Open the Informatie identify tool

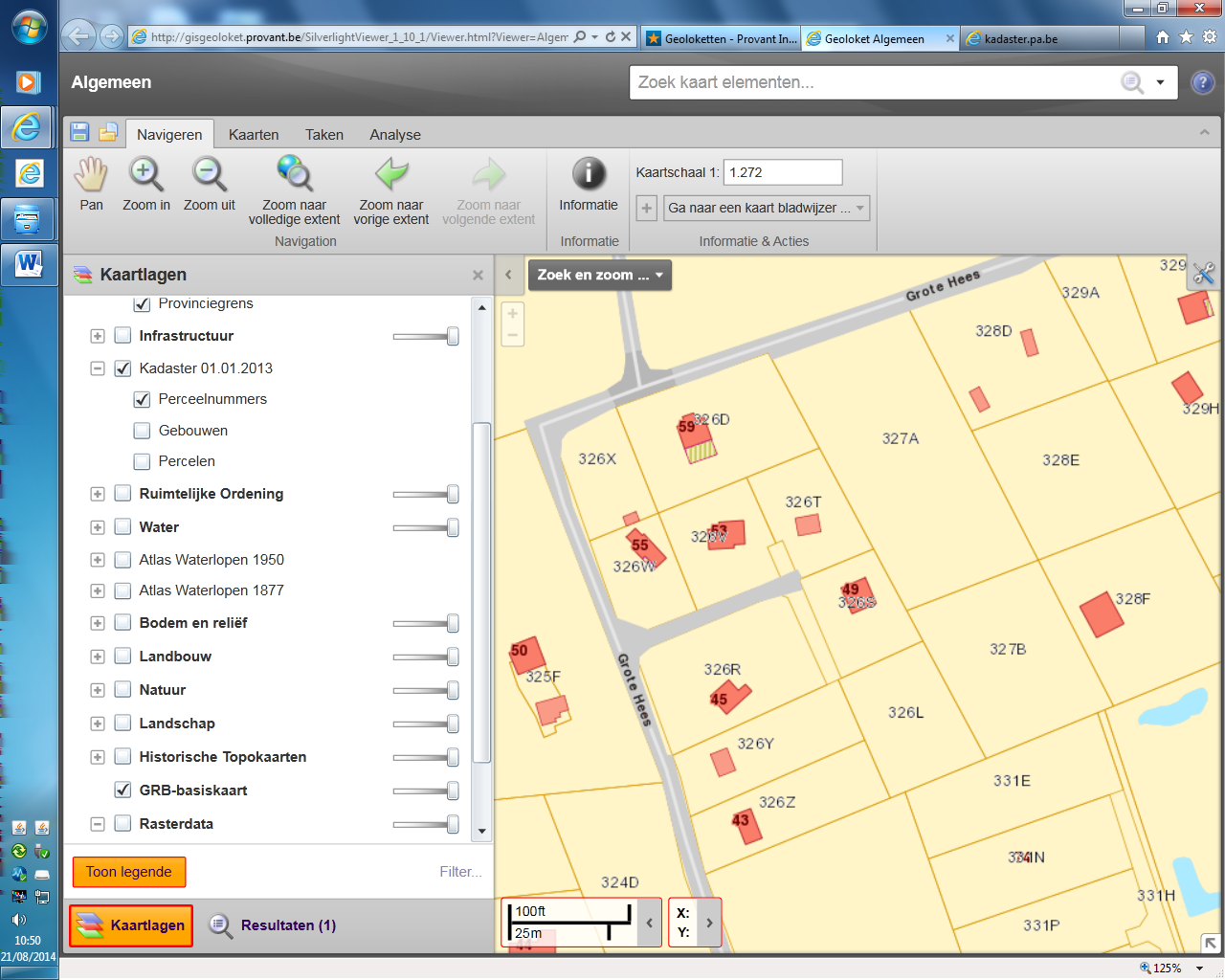pos(589,184)
